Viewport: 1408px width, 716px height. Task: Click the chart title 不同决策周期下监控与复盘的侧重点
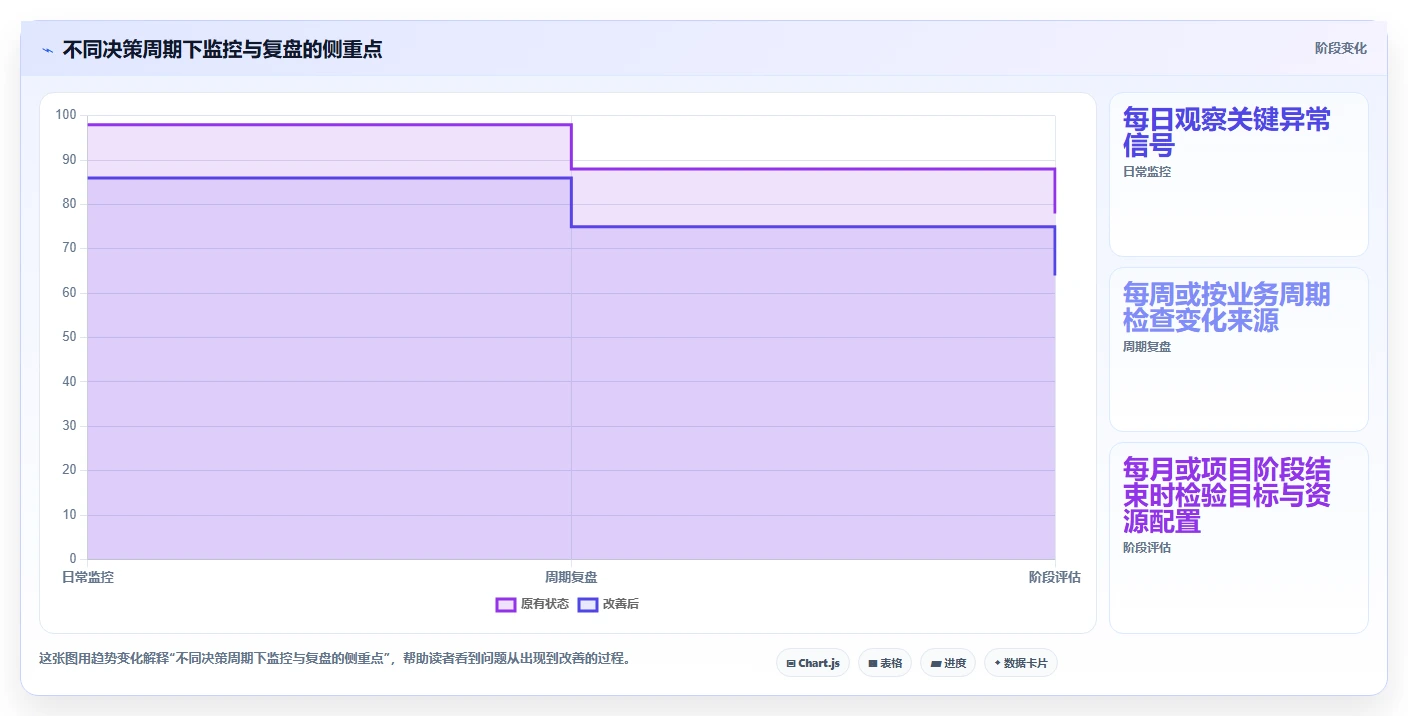click(x=222, y=49)
